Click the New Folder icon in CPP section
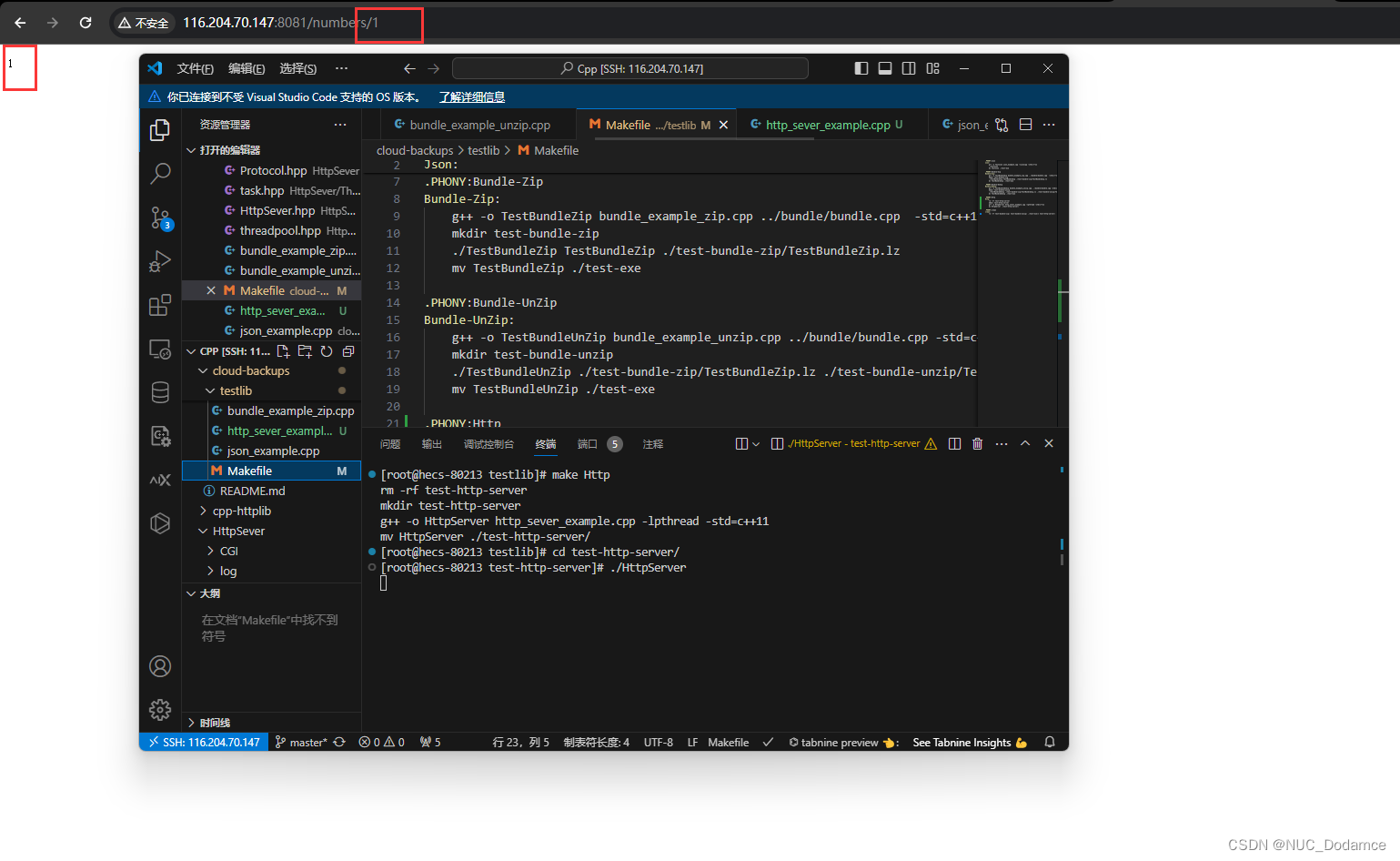The width and height of the screenshot is (1400, 861). point(305,351)
